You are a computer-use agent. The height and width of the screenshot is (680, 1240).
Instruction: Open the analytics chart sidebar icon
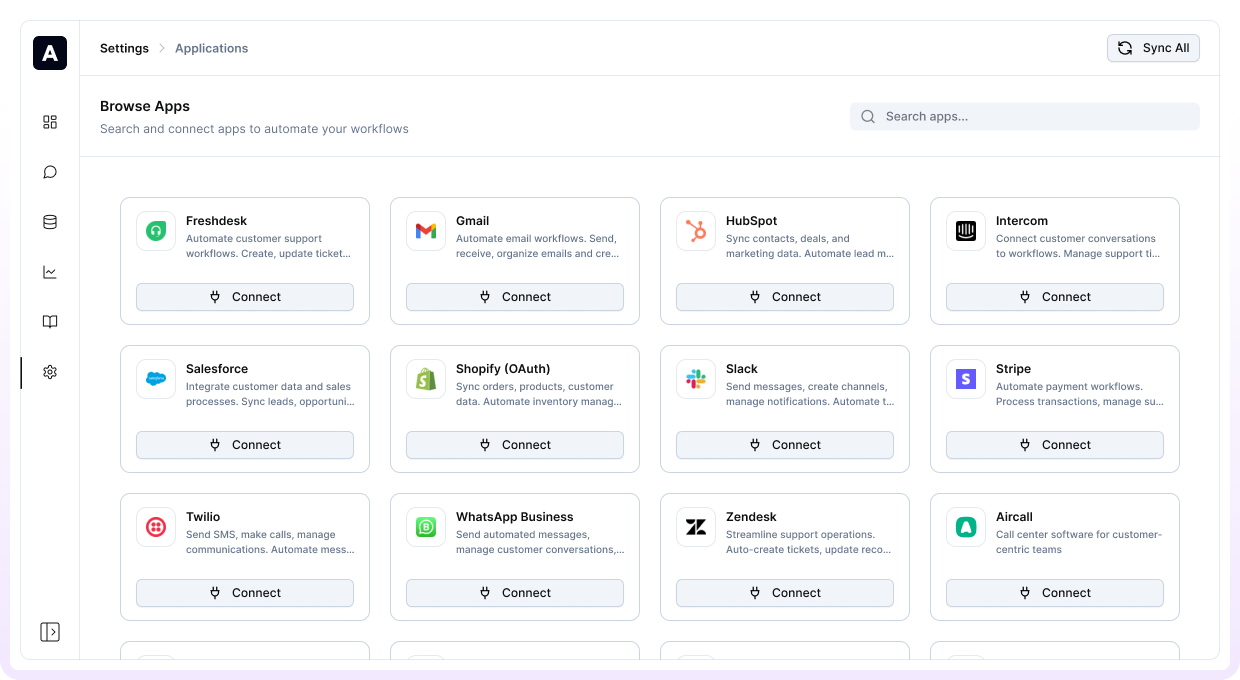[50, 272]
